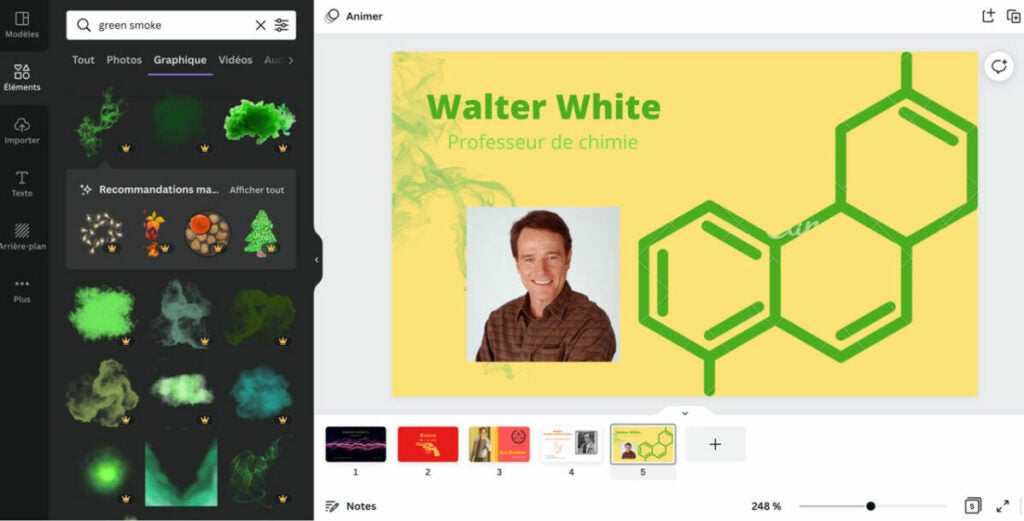Image resolution: width=1024 pixels, height=521 pixels.
Task: Switch to the Vidéos tab
Action: (235, 60)
